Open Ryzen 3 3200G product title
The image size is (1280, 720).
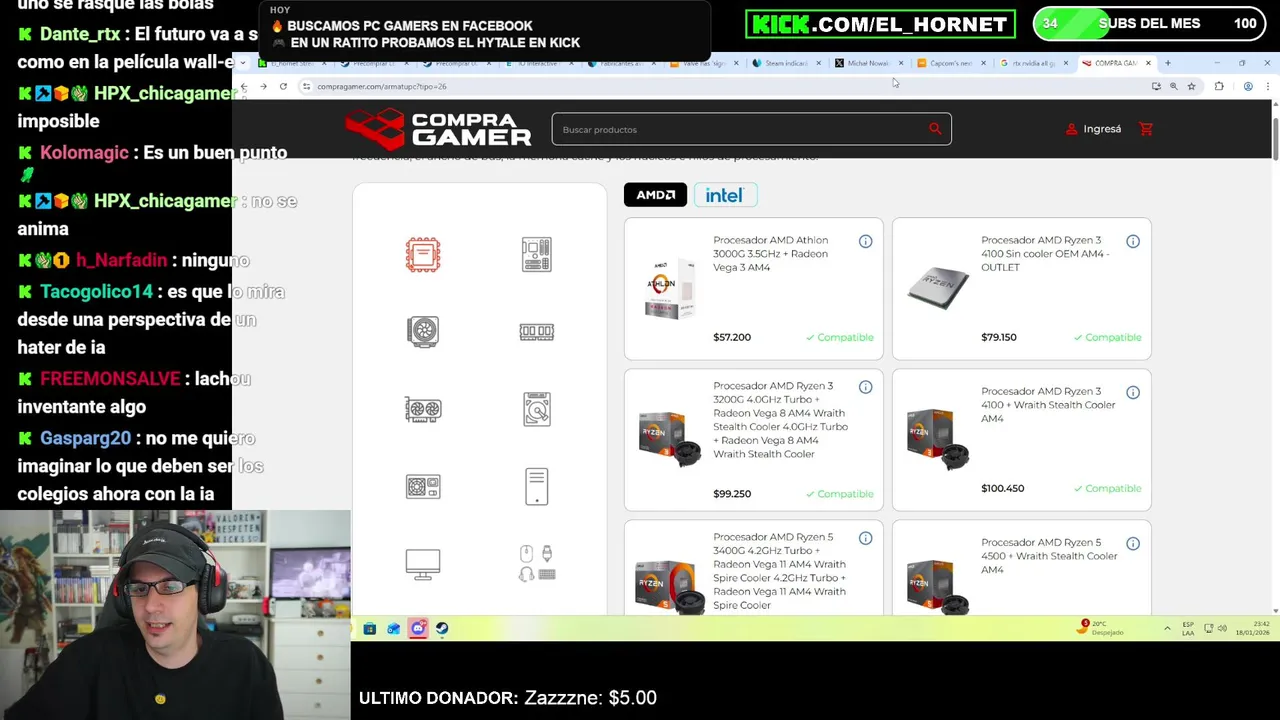[x=780, y=420]
